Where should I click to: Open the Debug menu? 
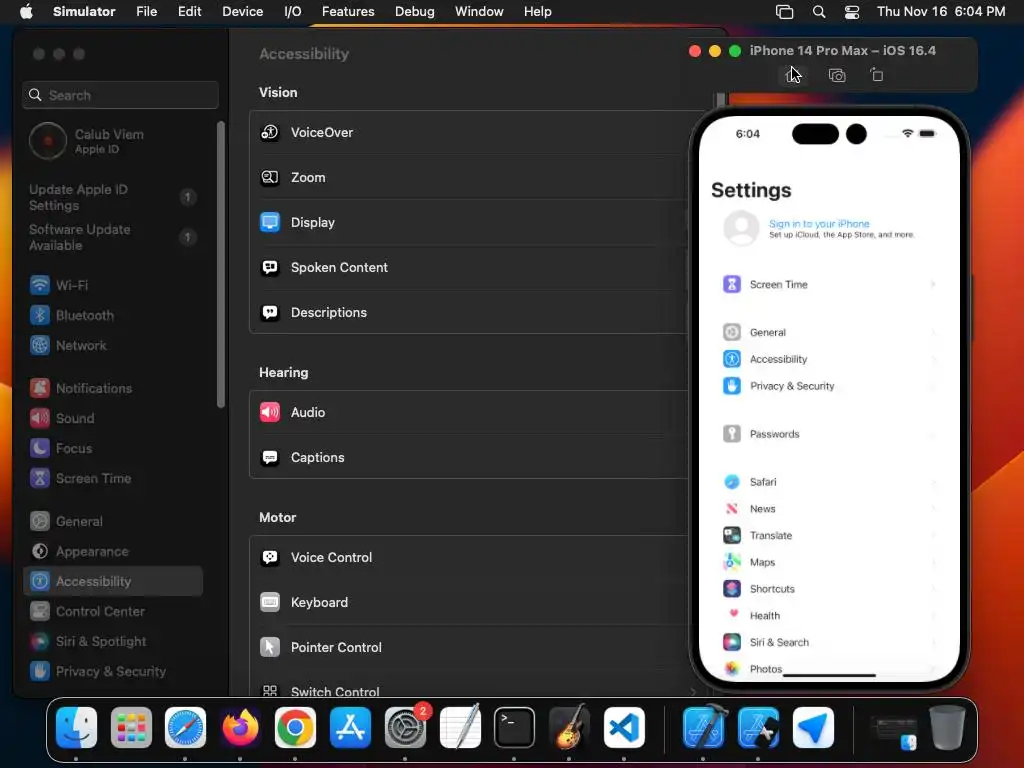(x=415, y=12)
